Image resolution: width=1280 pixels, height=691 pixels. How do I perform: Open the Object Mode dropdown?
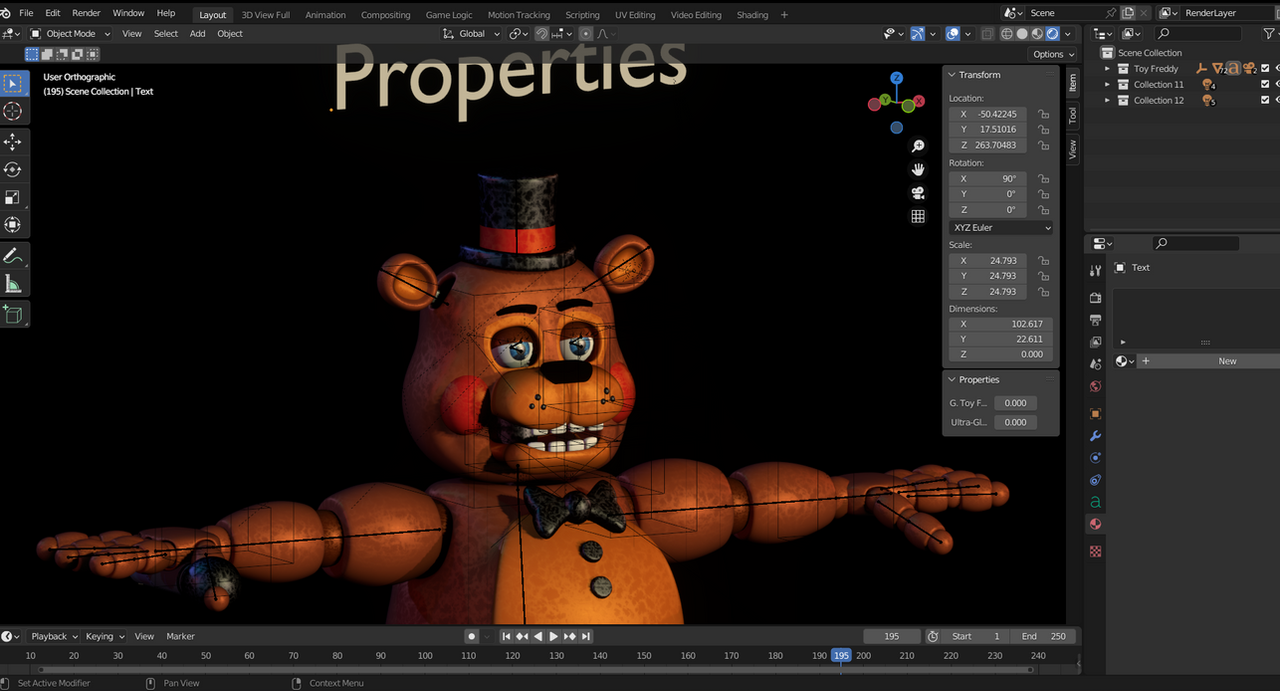[x=70, y=34]
